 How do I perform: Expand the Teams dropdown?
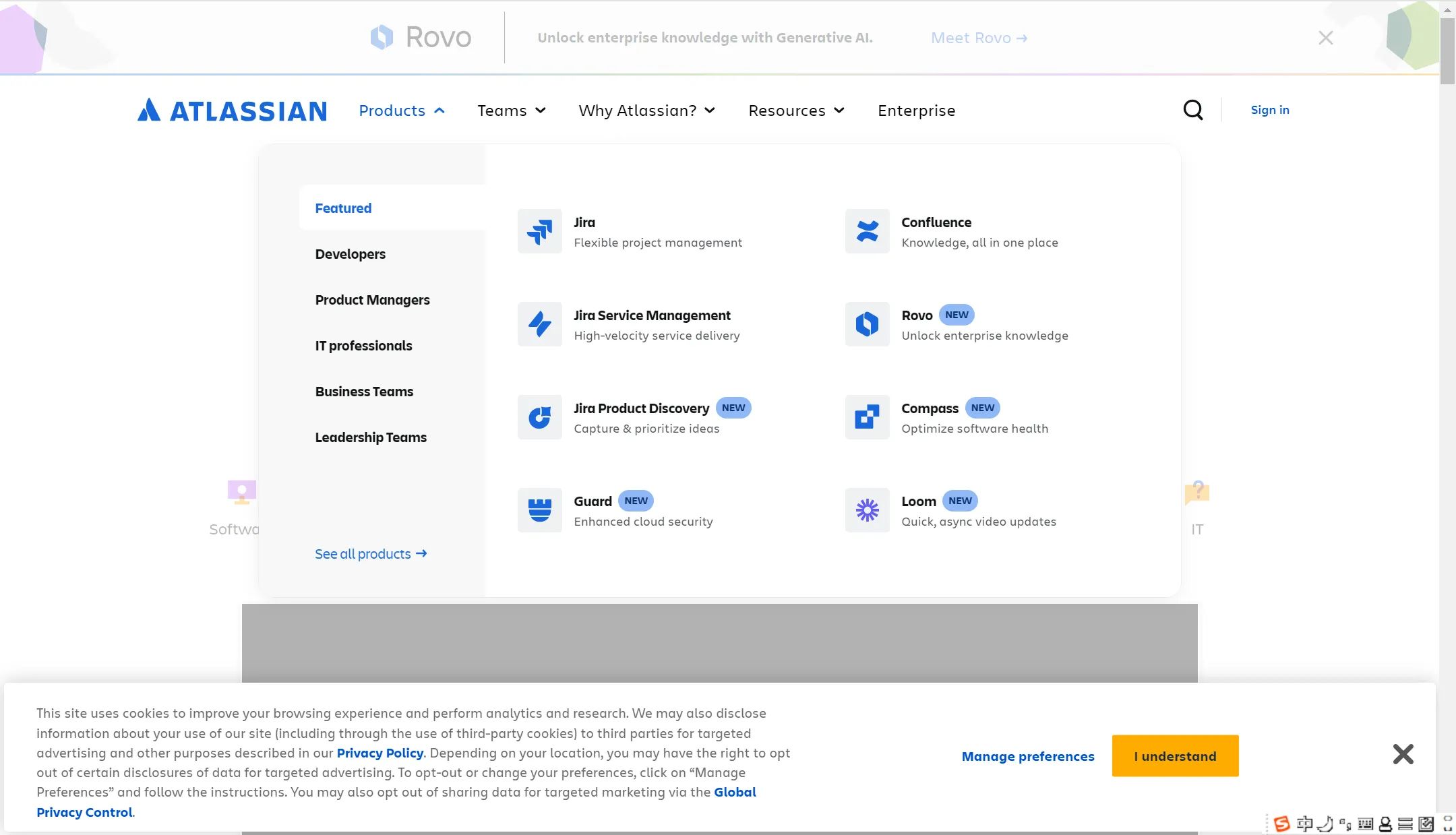511,111
